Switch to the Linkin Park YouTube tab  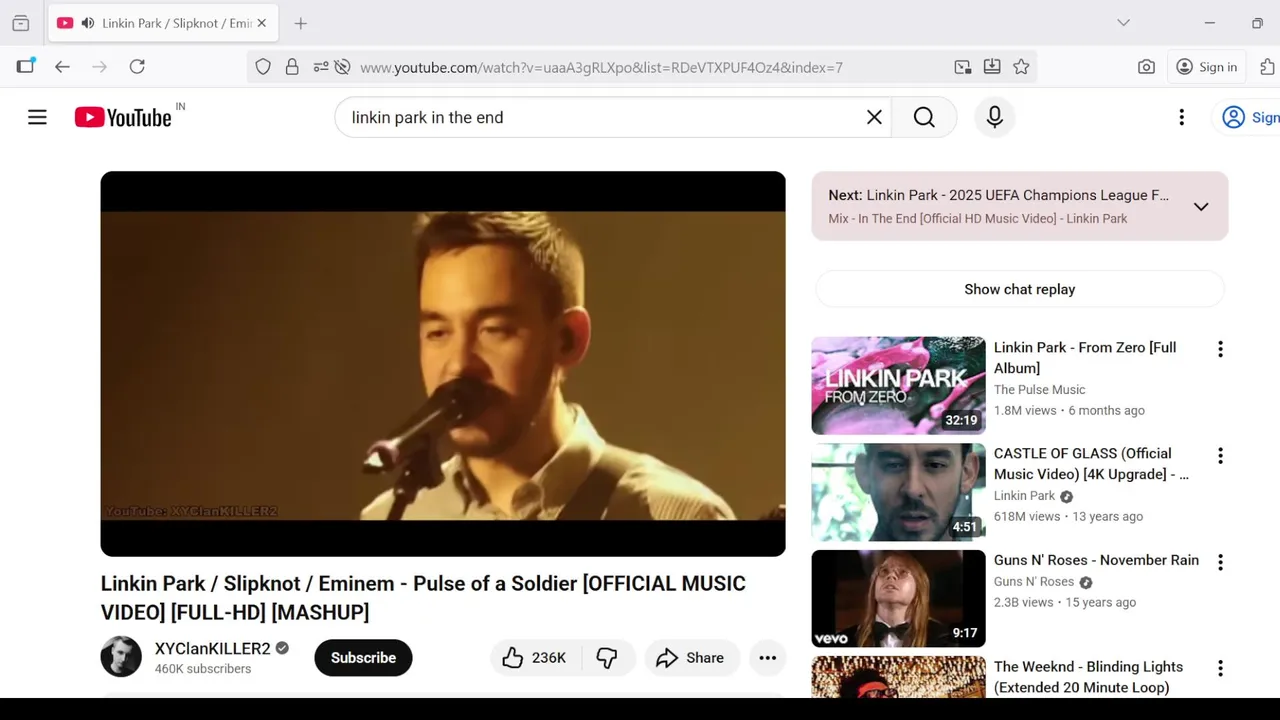pyautogui.click(x=163, y=23)
